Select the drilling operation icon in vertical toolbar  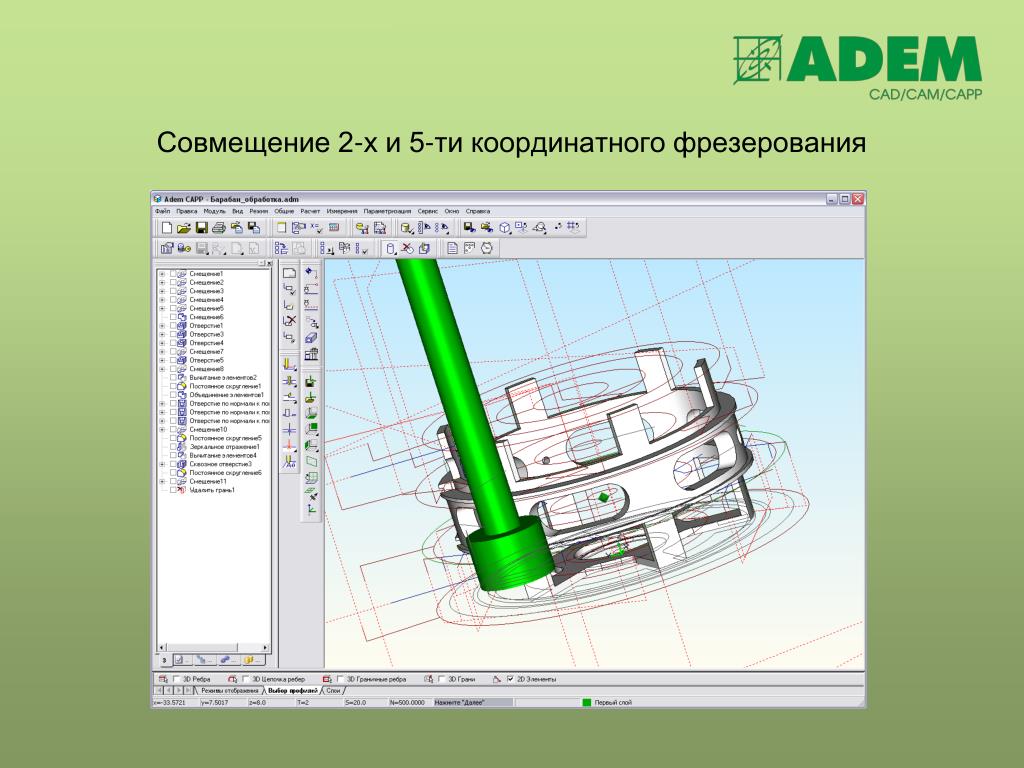coord(289,381)
